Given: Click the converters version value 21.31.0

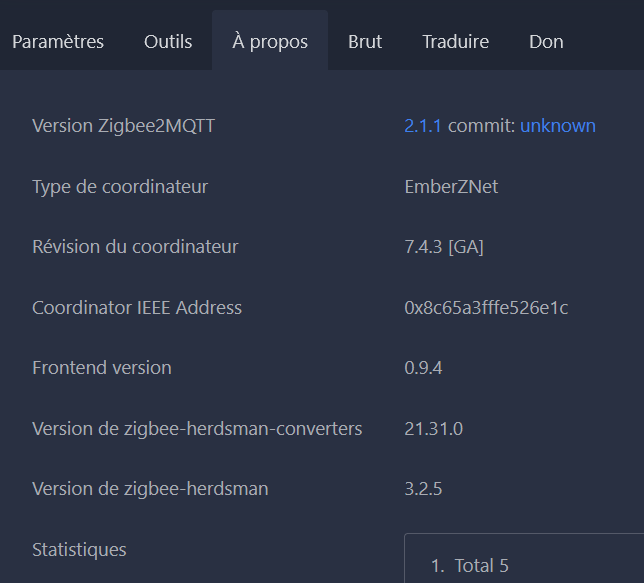Looking at the screenshot, I should click(x=434, y=429).
